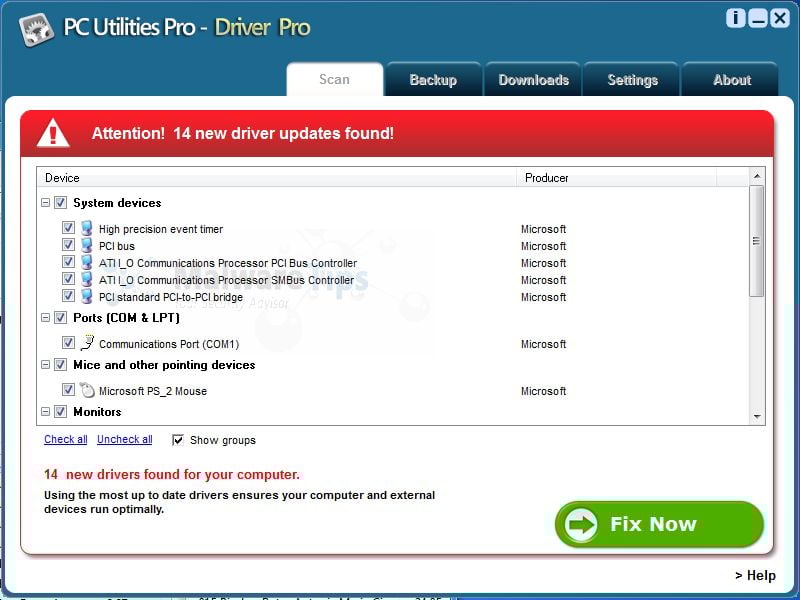Open the About tab

click(x=732, y=80)
